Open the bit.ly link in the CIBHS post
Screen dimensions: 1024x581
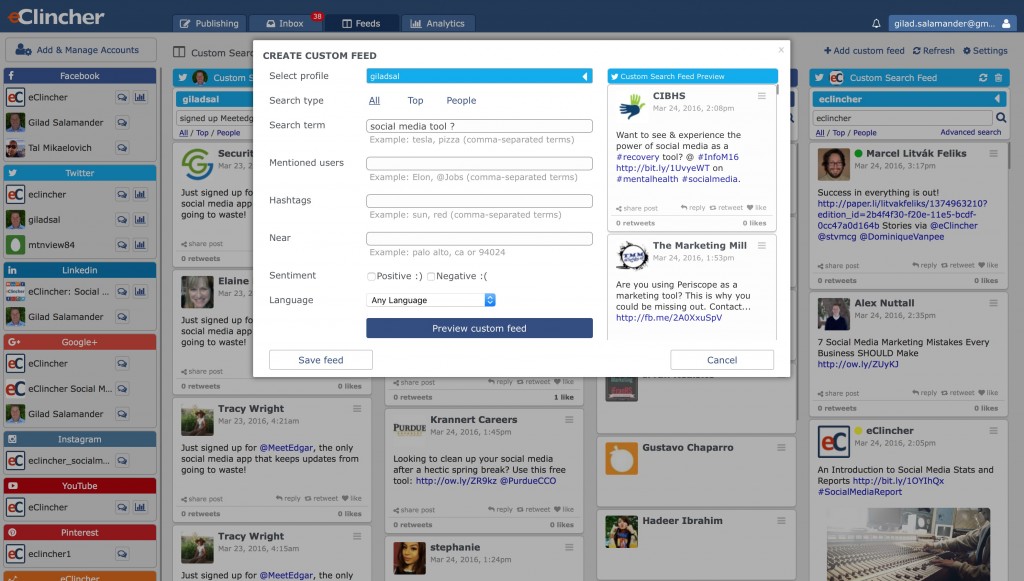(662, 168)
